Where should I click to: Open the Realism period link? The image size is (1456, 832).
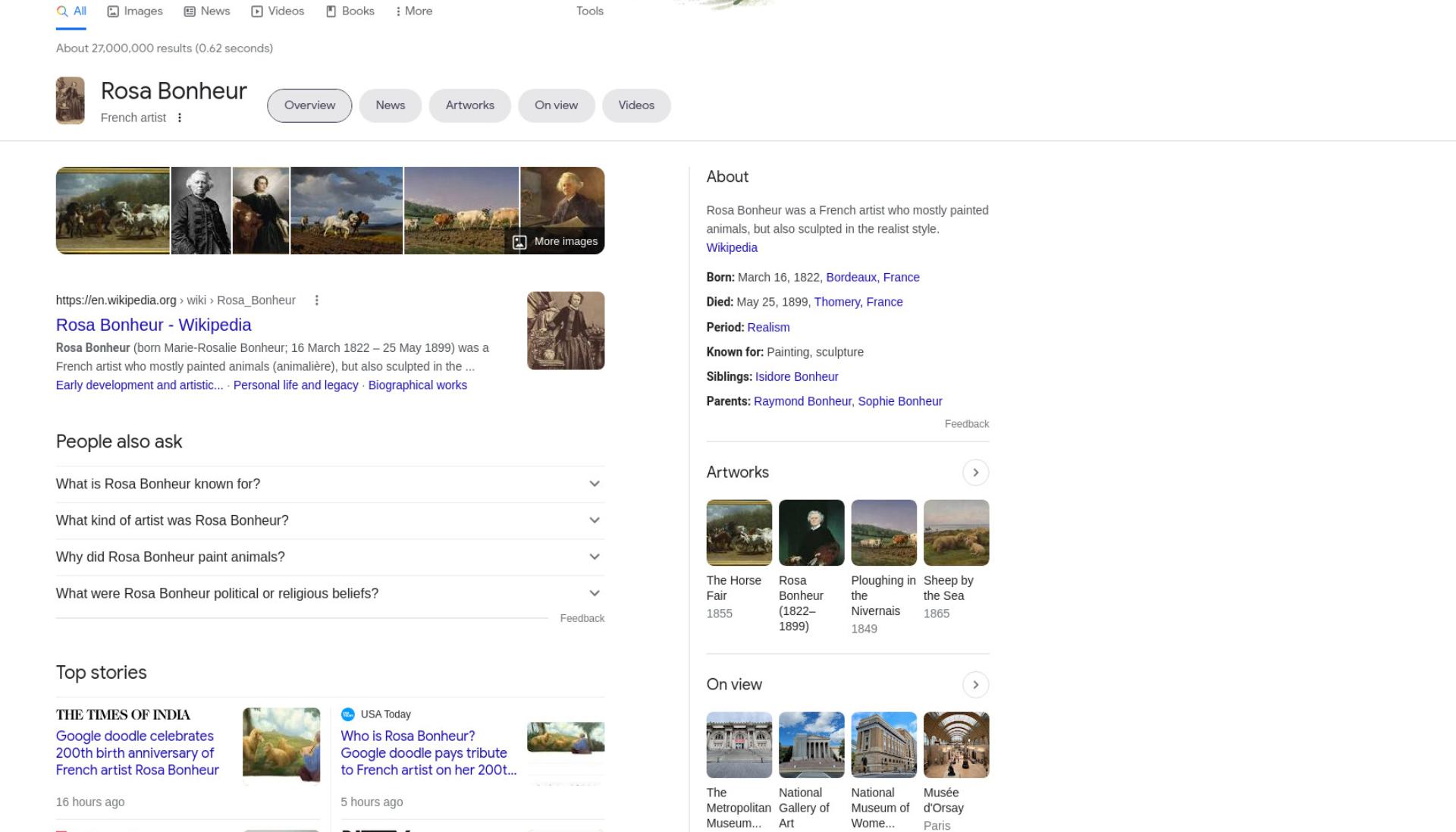768,328
